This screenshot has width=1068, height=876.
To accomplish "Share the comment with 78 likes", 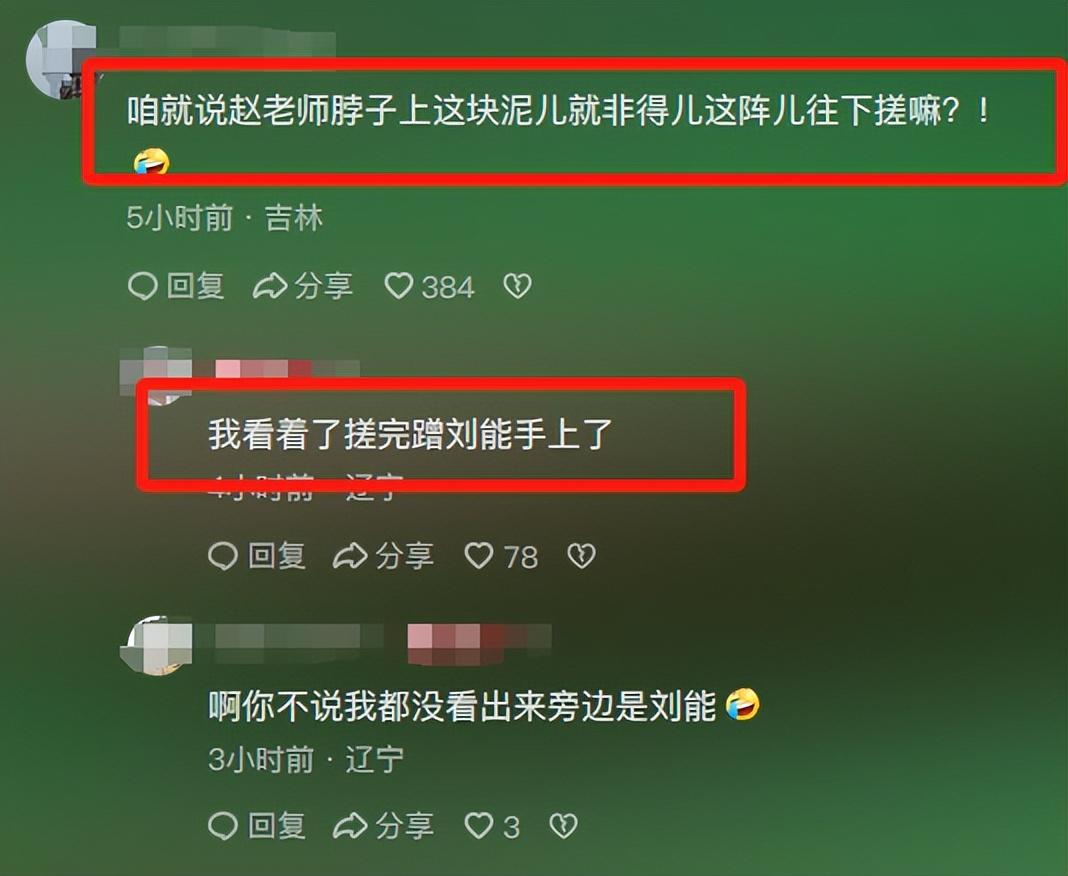I will [383, 557].
